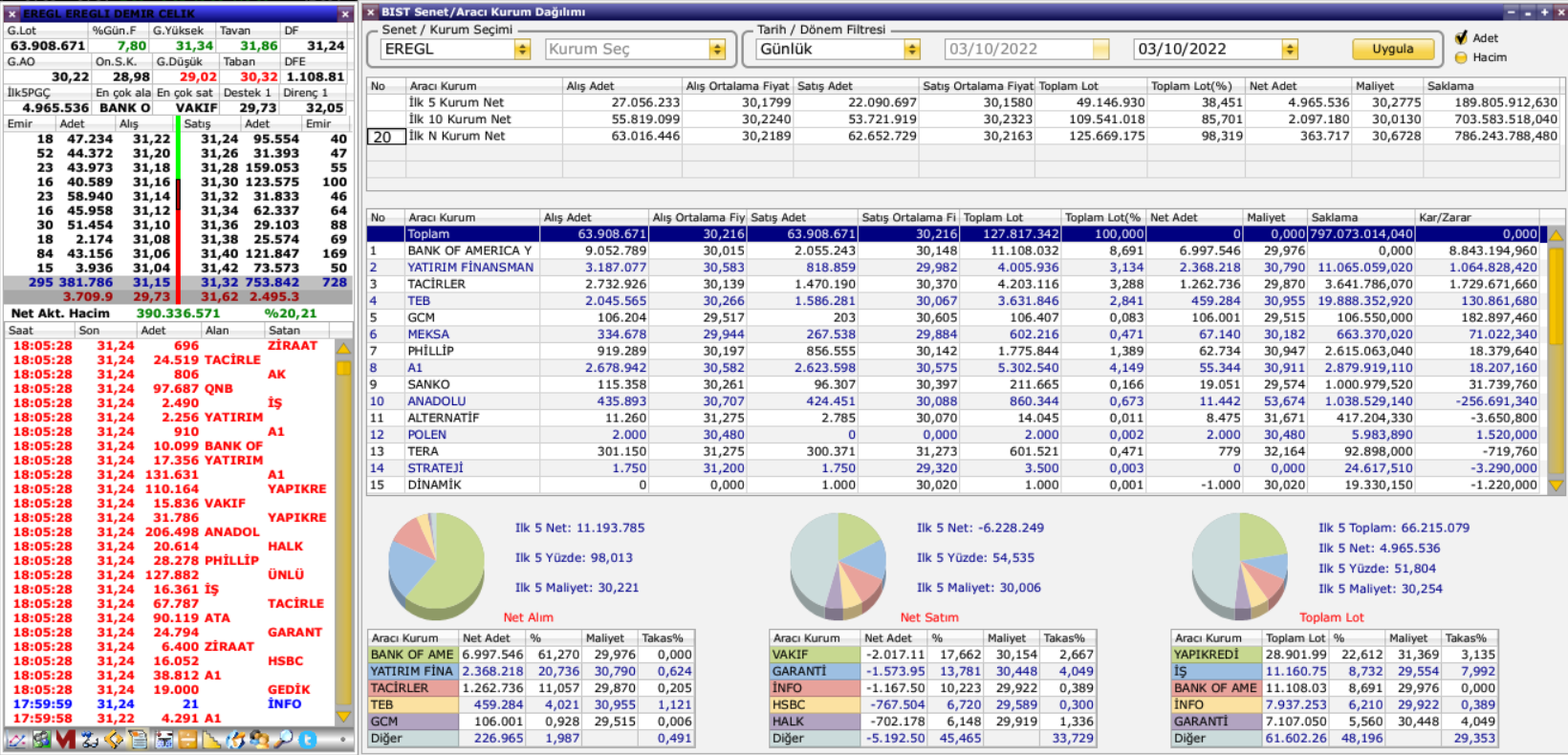Open the active end date 03/10/2022 dropdown arrow
This screenshot has width=1568, height=755.
[1290, 50]
